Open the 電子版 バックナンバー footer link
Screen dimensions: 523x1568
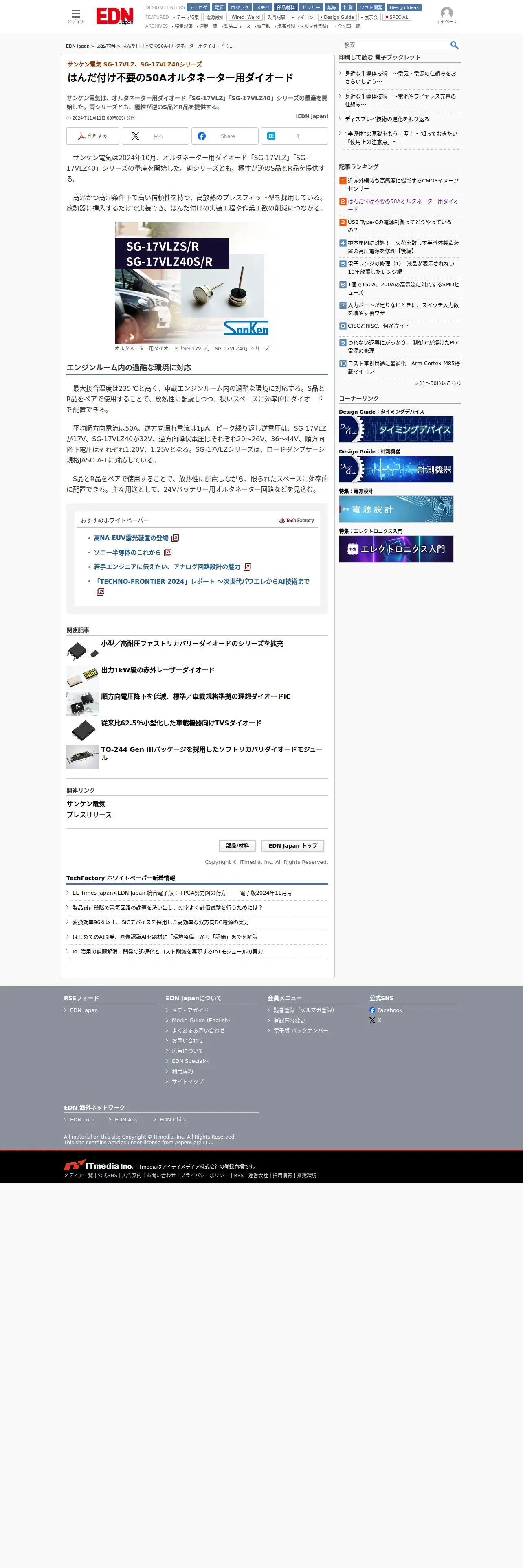(x=301, y=1031)
